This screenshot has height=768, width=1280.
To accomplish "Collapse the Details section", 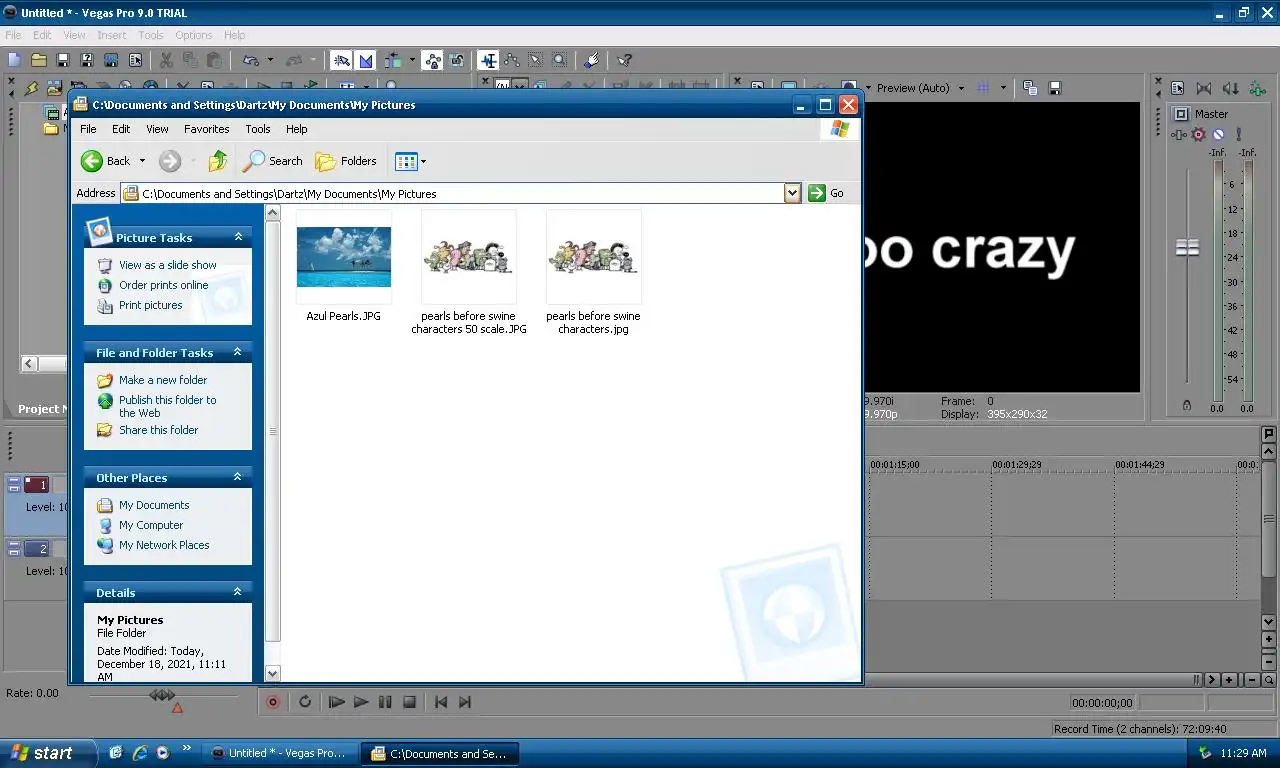I will (x=238, y=592).
